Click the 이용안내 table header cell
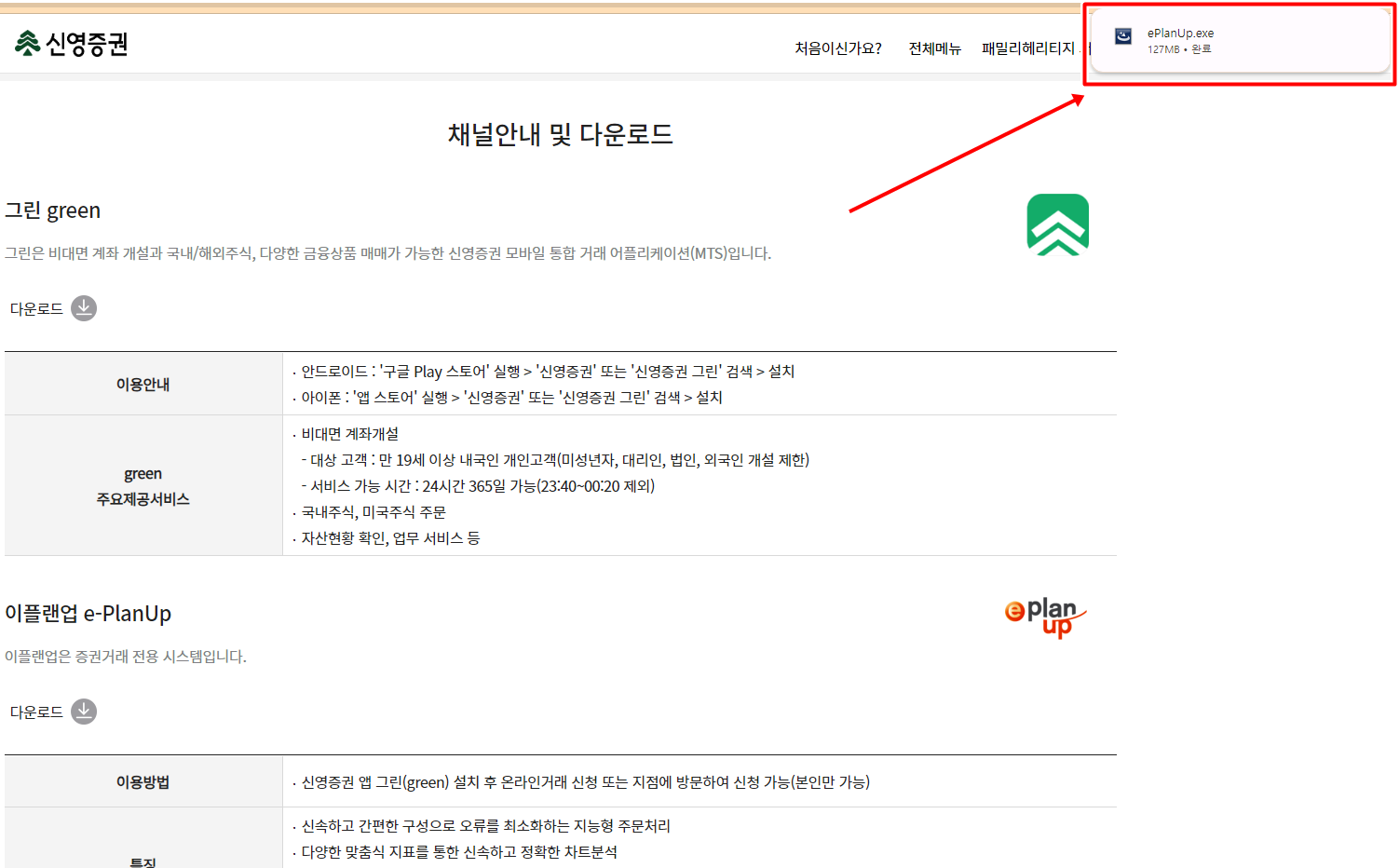This screenshot has height=868, width=1399. pyautogui.click(x=143, y=384)
